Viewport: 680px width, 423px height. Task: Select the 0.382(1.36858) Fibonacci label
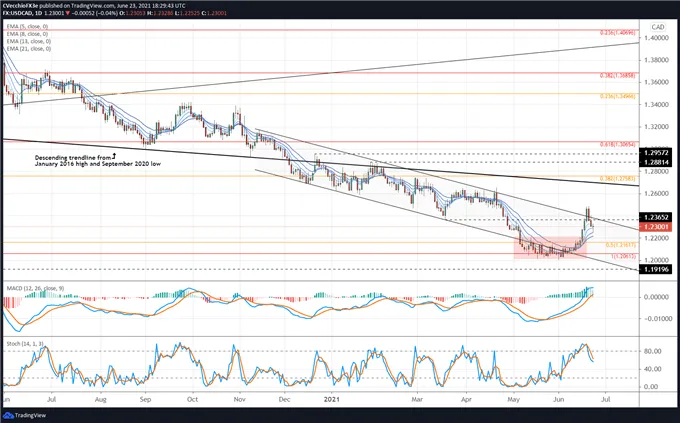(618, 75)
